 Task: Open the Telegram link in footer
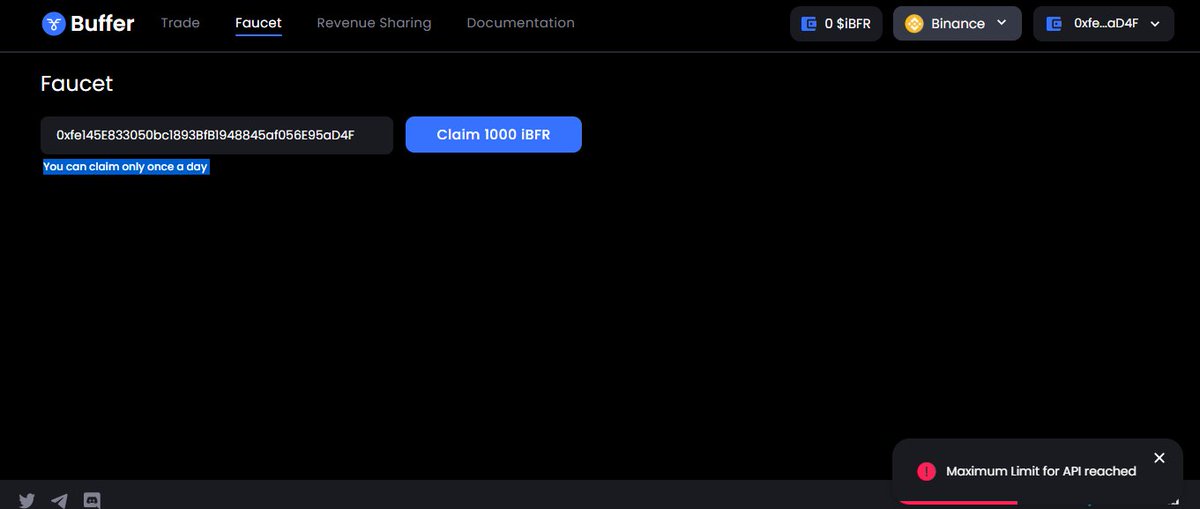point(59,500)
